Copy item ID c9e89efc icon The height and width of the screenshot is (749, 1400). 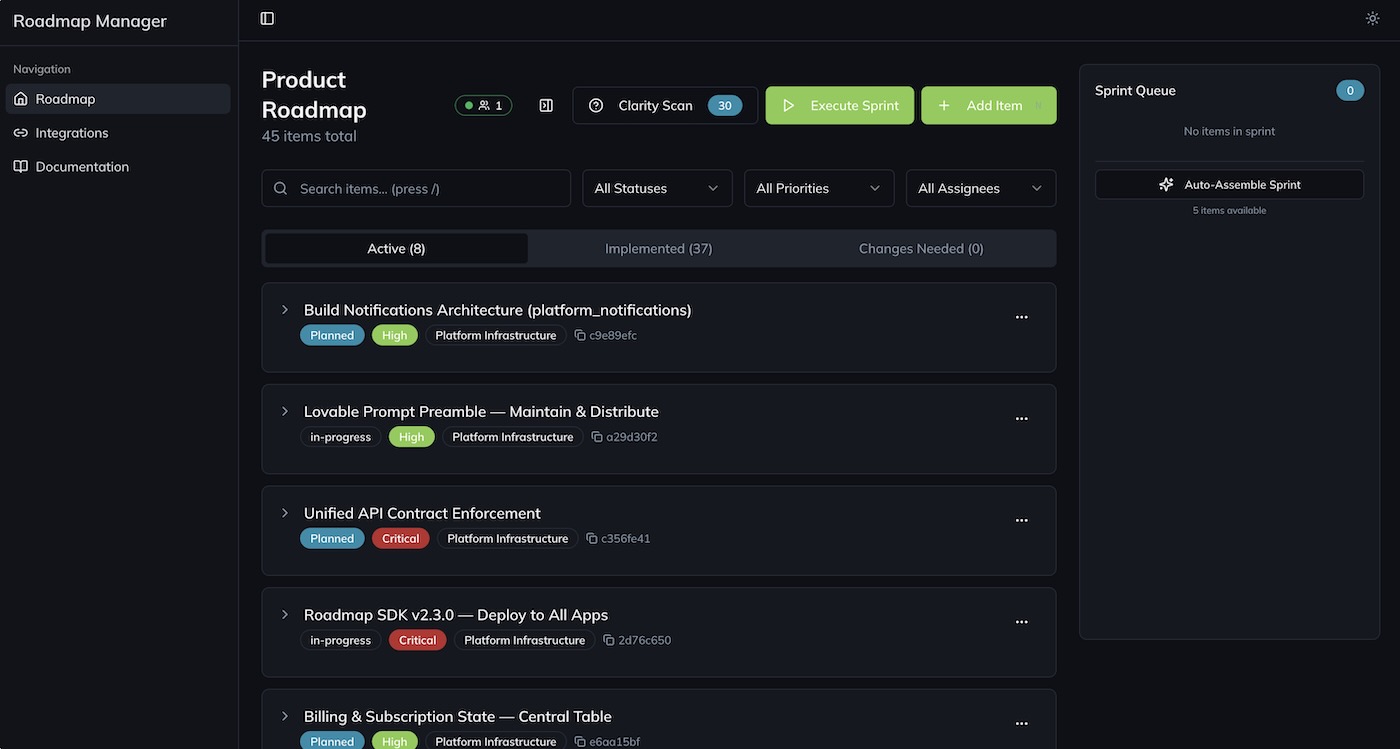click(x=580, y=335)
